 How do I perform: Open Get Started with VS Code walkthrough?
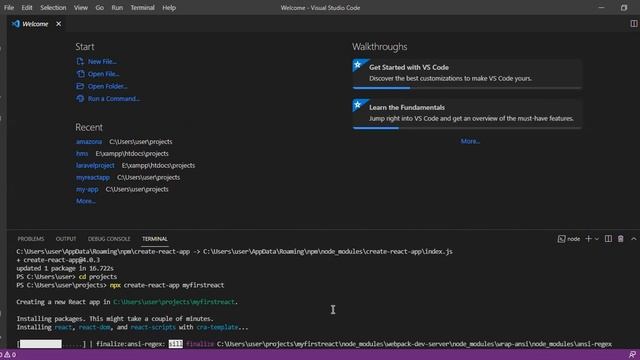tap(467, 73)
